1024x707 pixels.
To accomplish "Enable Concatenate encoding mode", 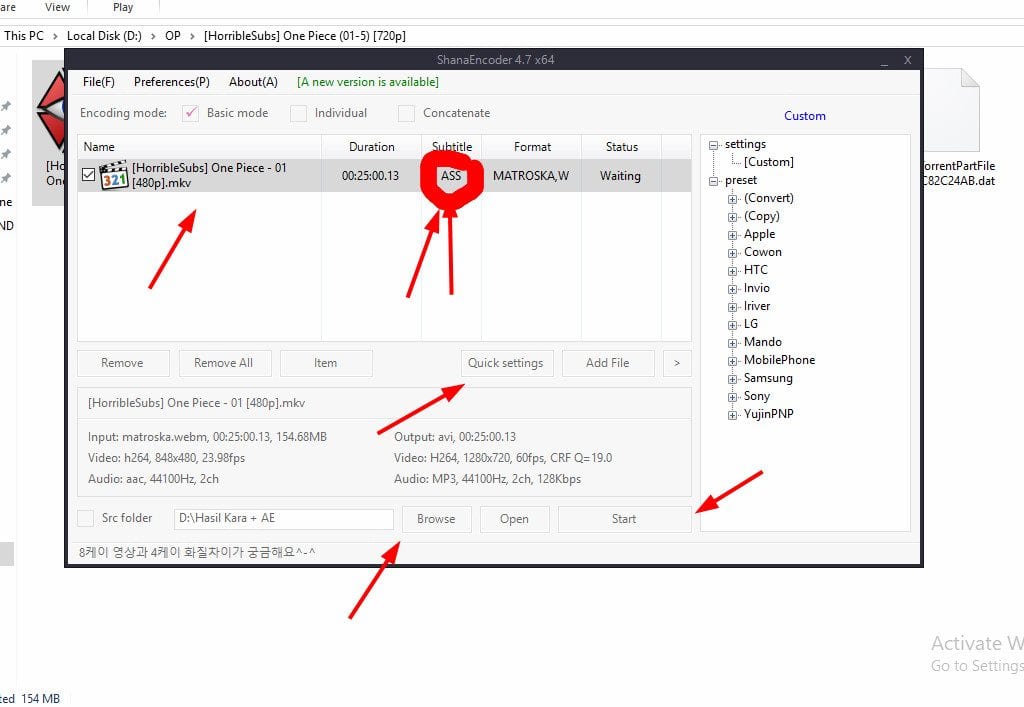I will (x=406, y=114).
